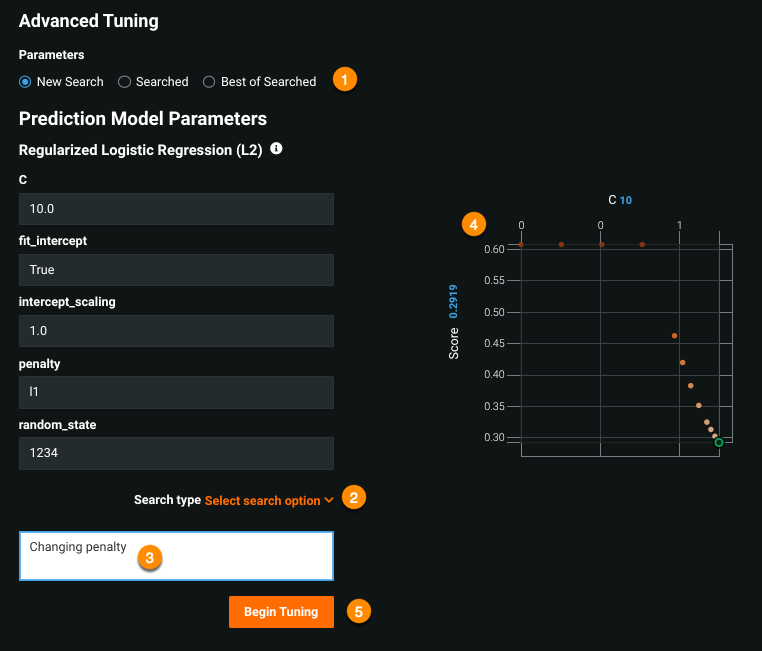This screenshot has width=762, height=651.
Task: Click the random_state field showing 1234
Action: click(x=176, y=454)
